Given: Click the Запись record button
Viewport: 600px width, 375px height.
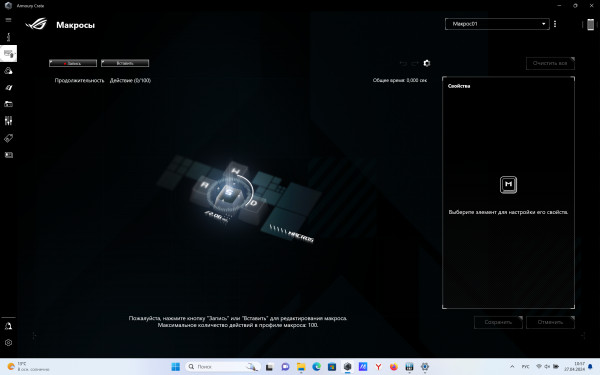Looking at the screenshot, I should click(73, 63).
